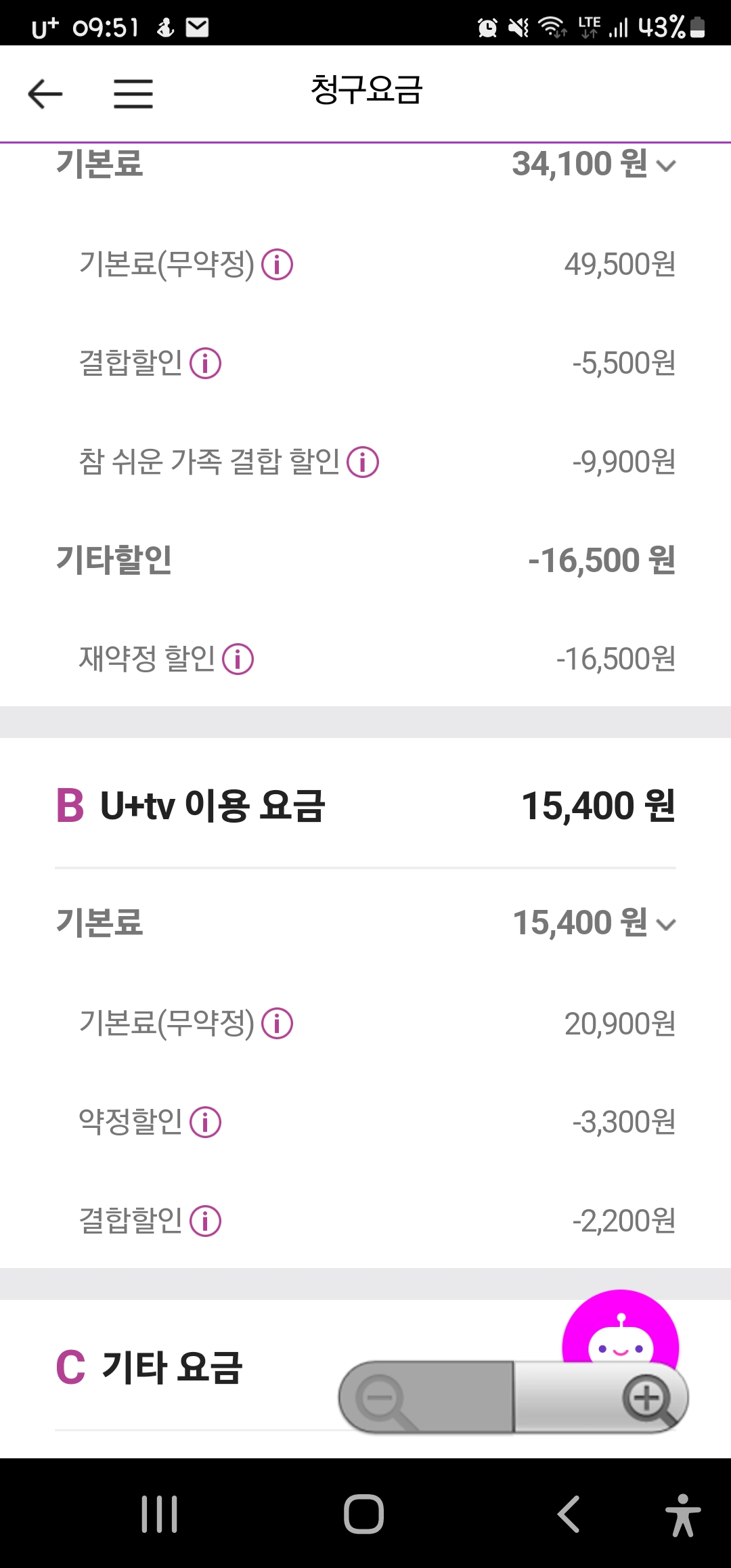
Task: Show info for 약정할인
Action: point(206,1122)
